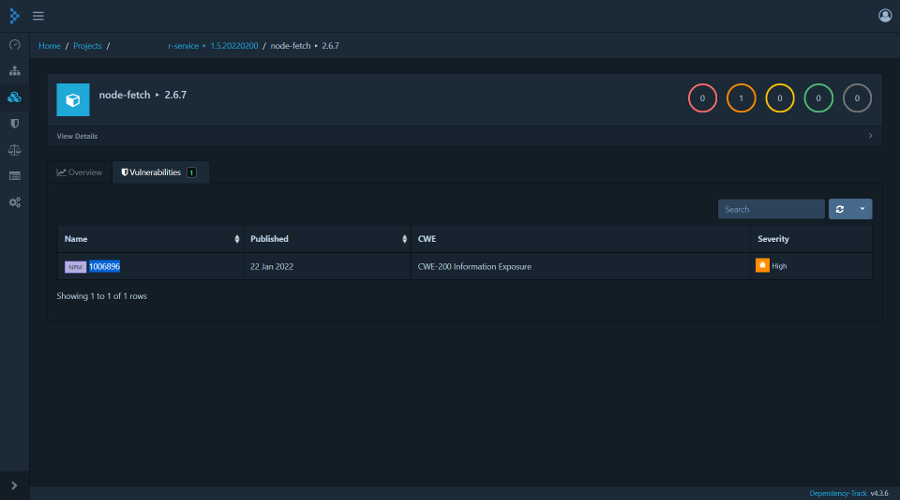Open version 1.5.20220200 breadcrumb link

click(234, 46)
